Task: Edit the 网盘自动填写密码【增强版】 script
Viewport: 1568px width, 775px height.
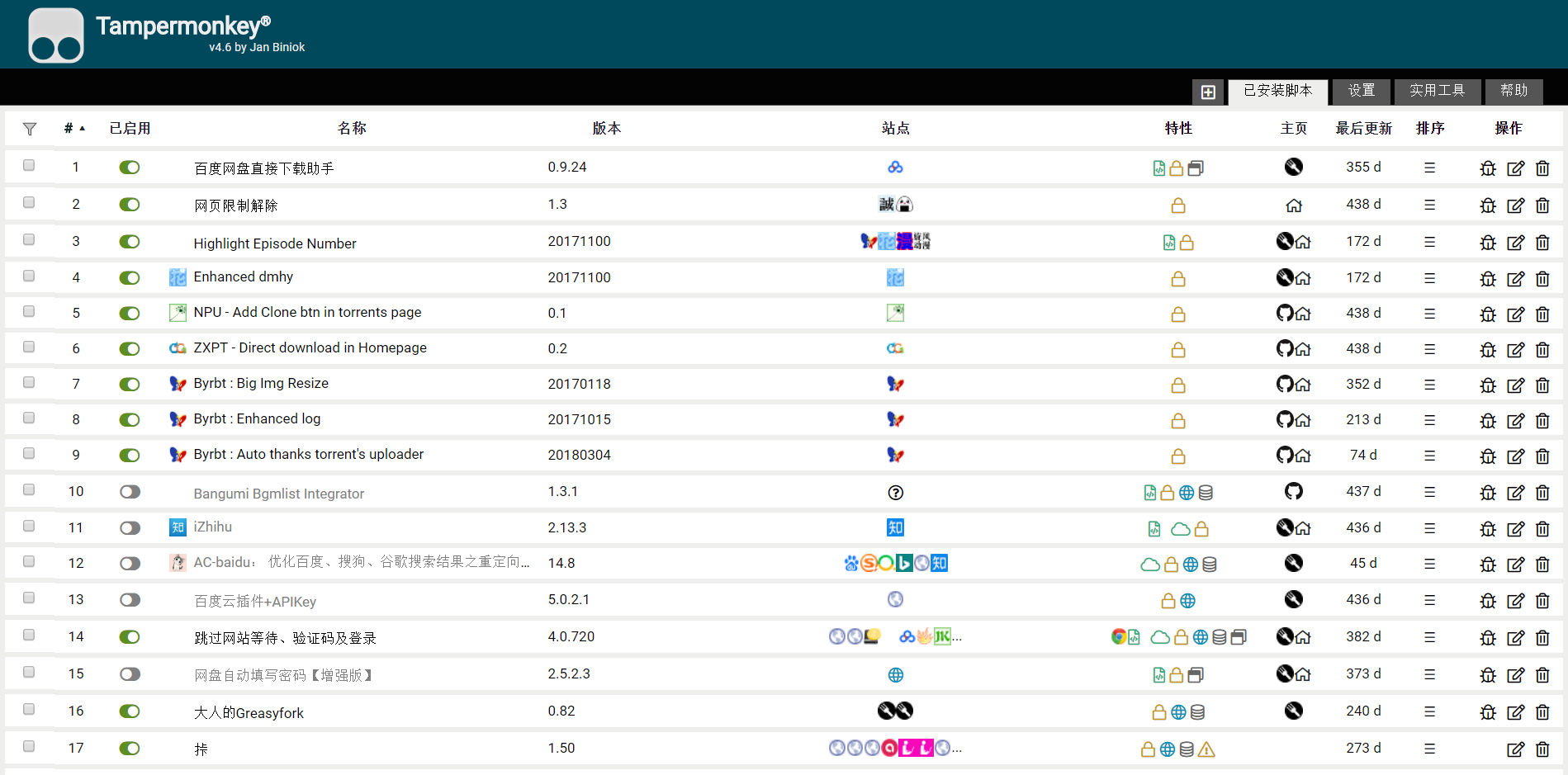Action: (1516, 675)
